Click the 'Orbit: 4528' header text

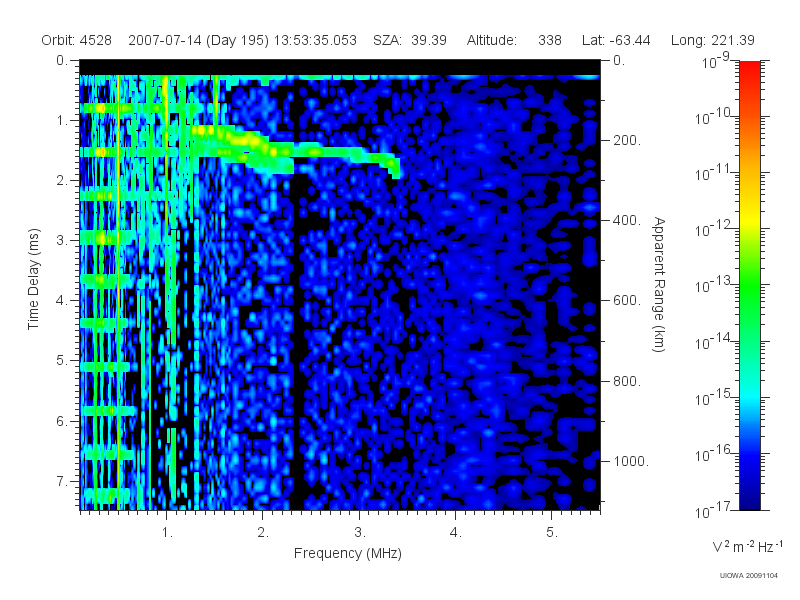77,40
